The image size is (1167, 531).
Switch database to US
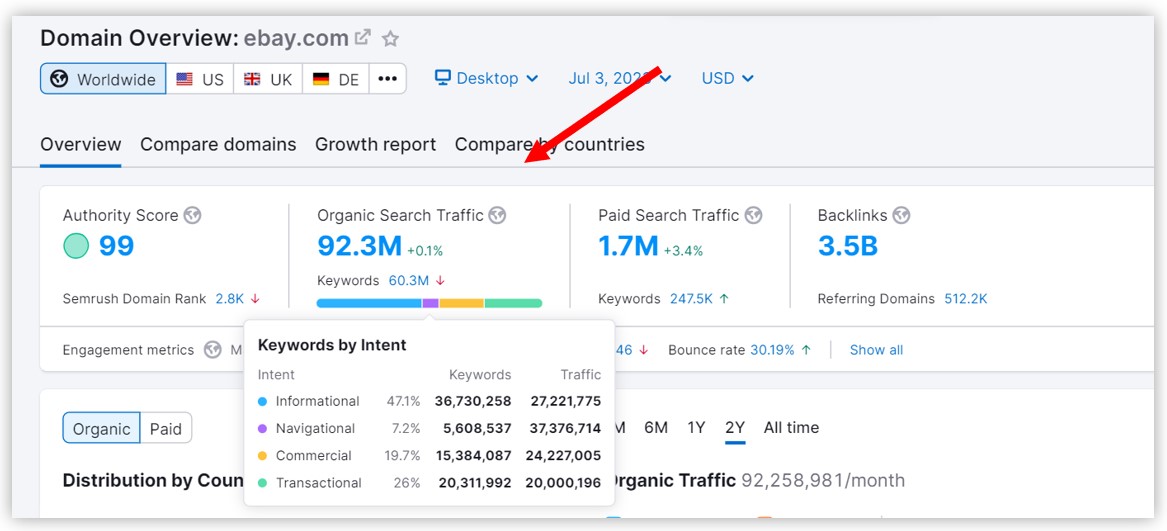pos(199,79)
